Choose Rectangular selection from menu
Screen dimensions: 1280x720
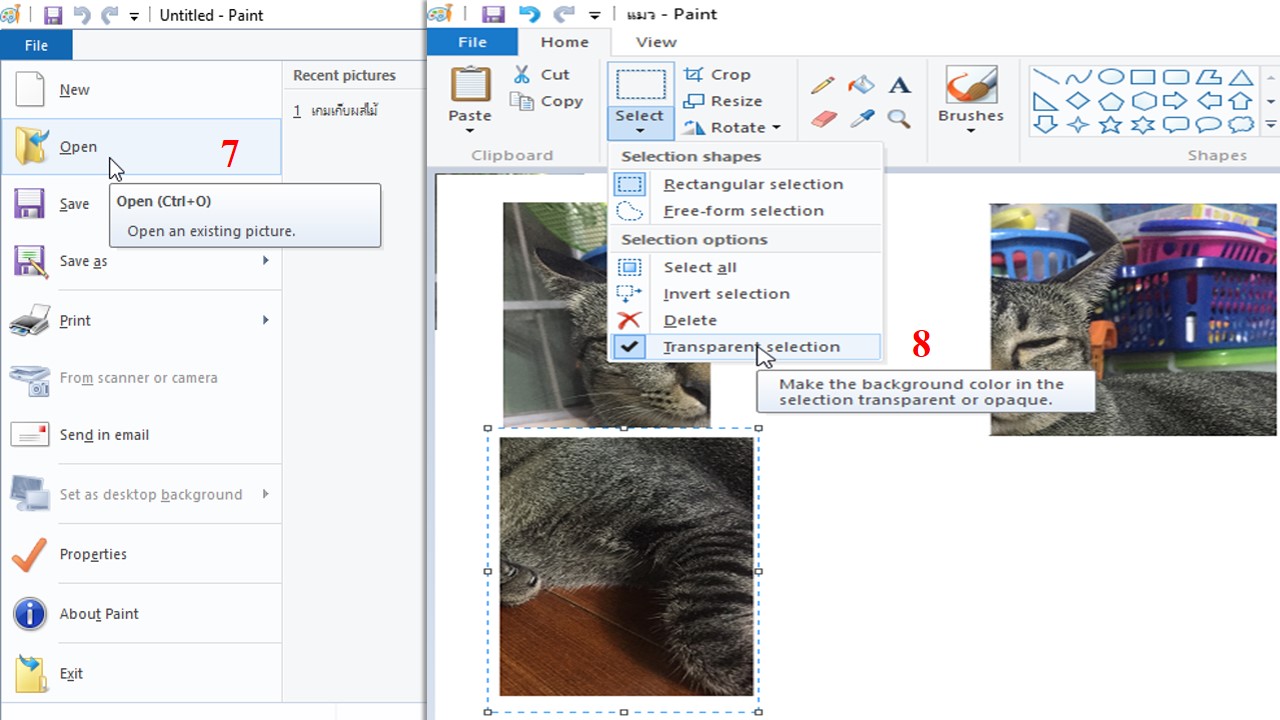[745, 184]
